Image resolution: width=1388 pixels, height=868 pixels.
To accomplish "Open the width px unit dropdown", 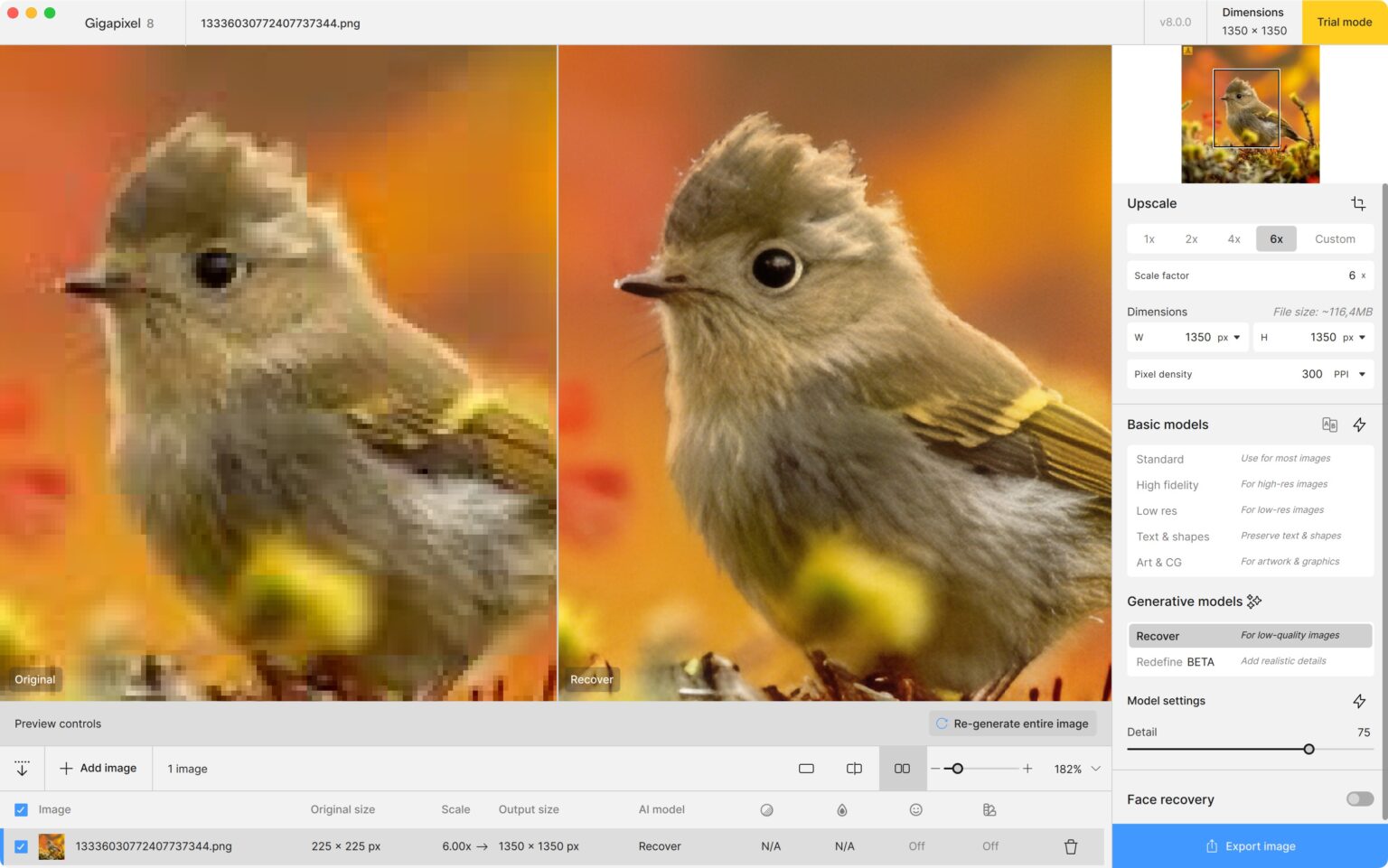I will (x=1235, y=337).
